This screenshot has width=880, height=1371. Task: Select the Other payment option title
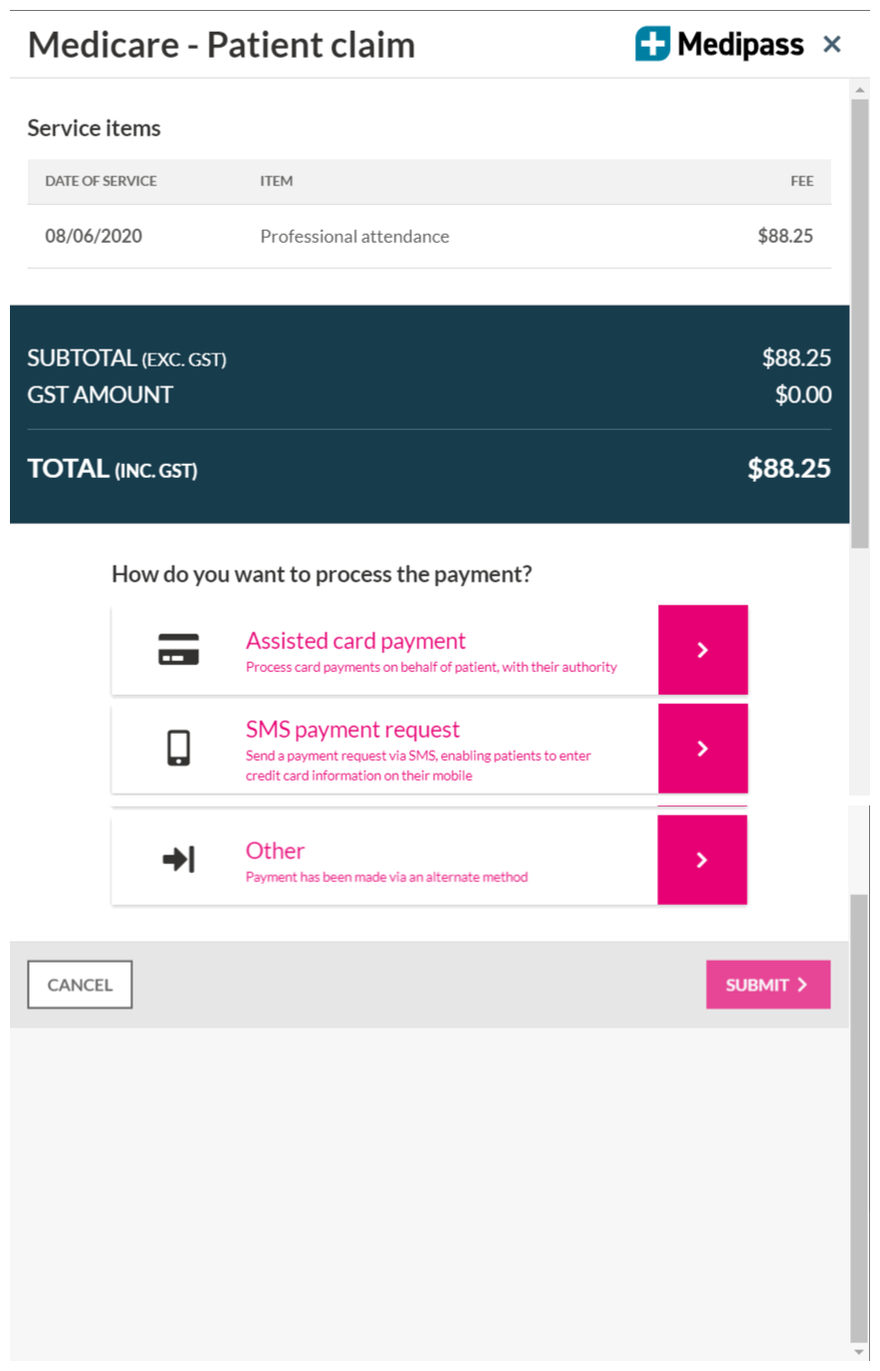275,851
